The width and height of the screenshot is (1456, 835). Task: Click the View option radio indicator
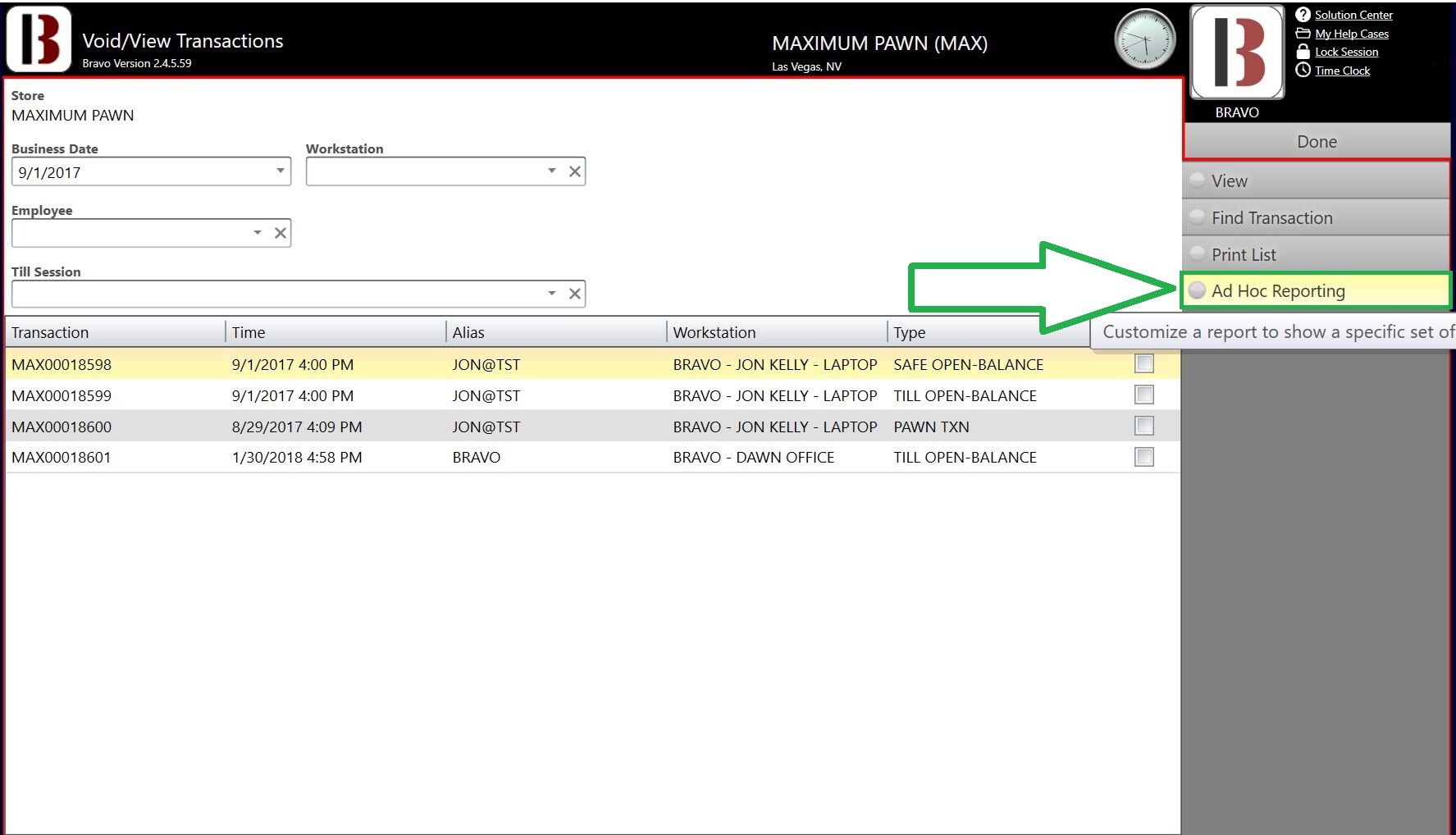pyautogui.click(x=1198, y=180)
